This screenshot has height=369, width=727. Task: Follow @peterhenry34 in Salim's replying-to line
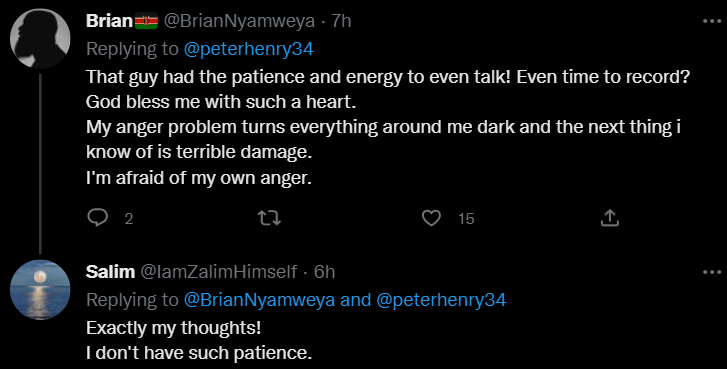point(441,300)
